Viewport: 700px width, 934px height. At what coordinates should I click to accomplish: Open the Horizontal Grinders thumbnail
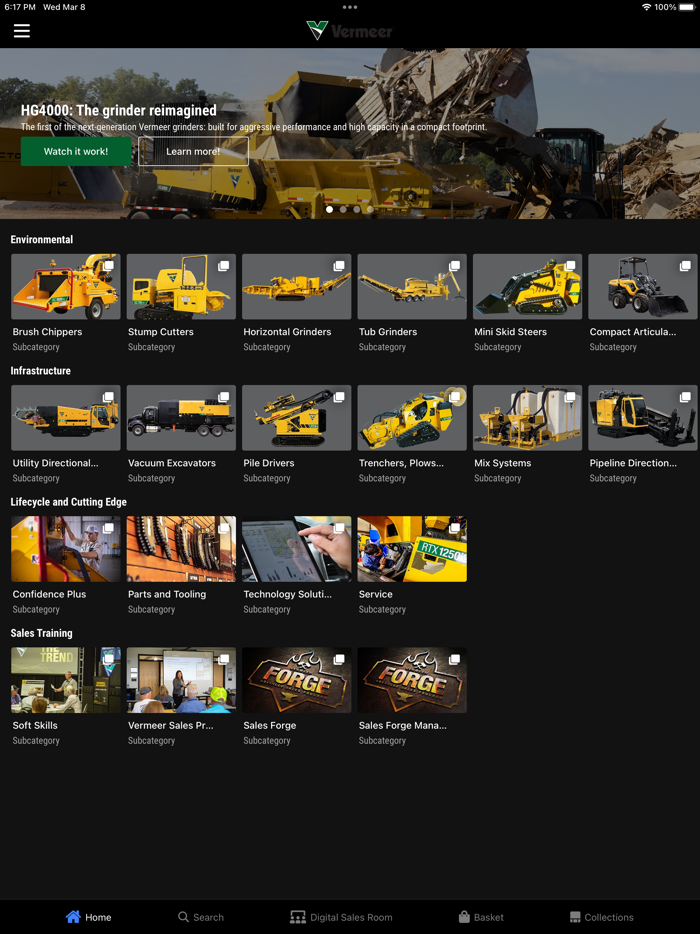click(x=297, y=287)
